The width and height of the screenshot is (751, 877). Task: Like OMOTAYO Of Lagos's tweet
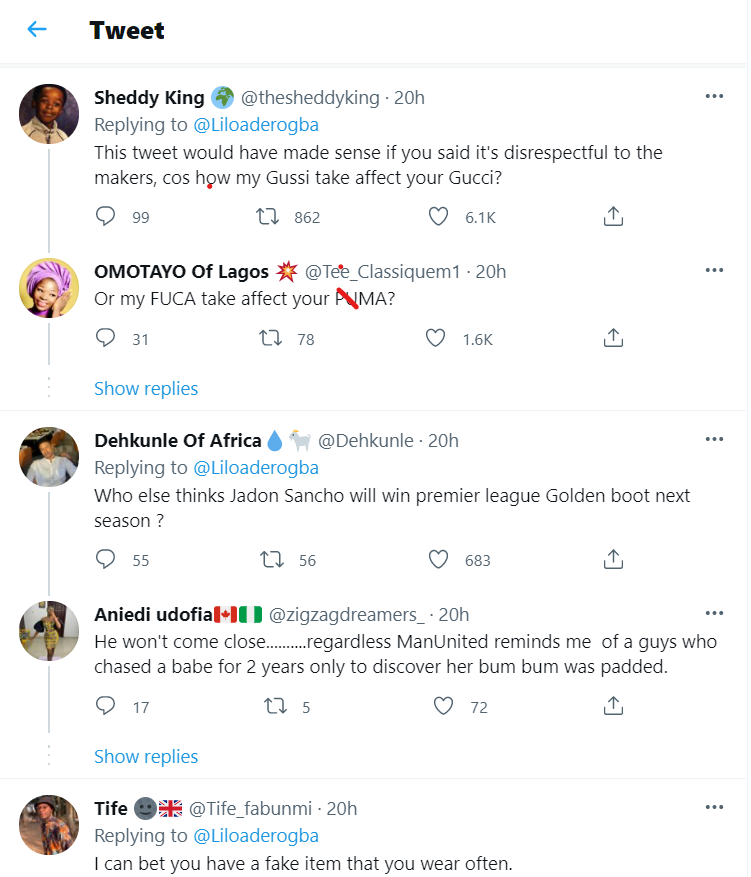coord(435,339)
